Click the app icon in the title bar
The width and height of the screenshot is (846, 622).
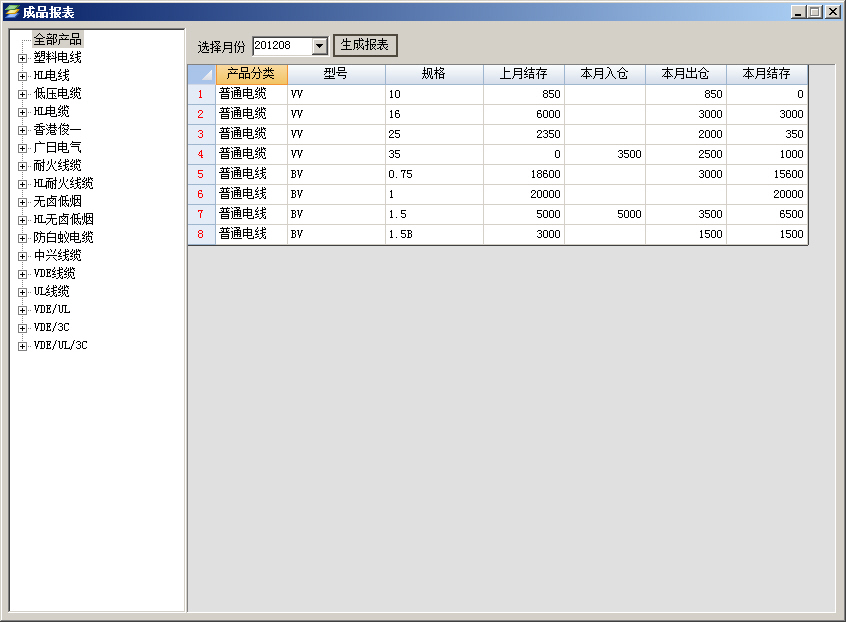tap(12, 12)
